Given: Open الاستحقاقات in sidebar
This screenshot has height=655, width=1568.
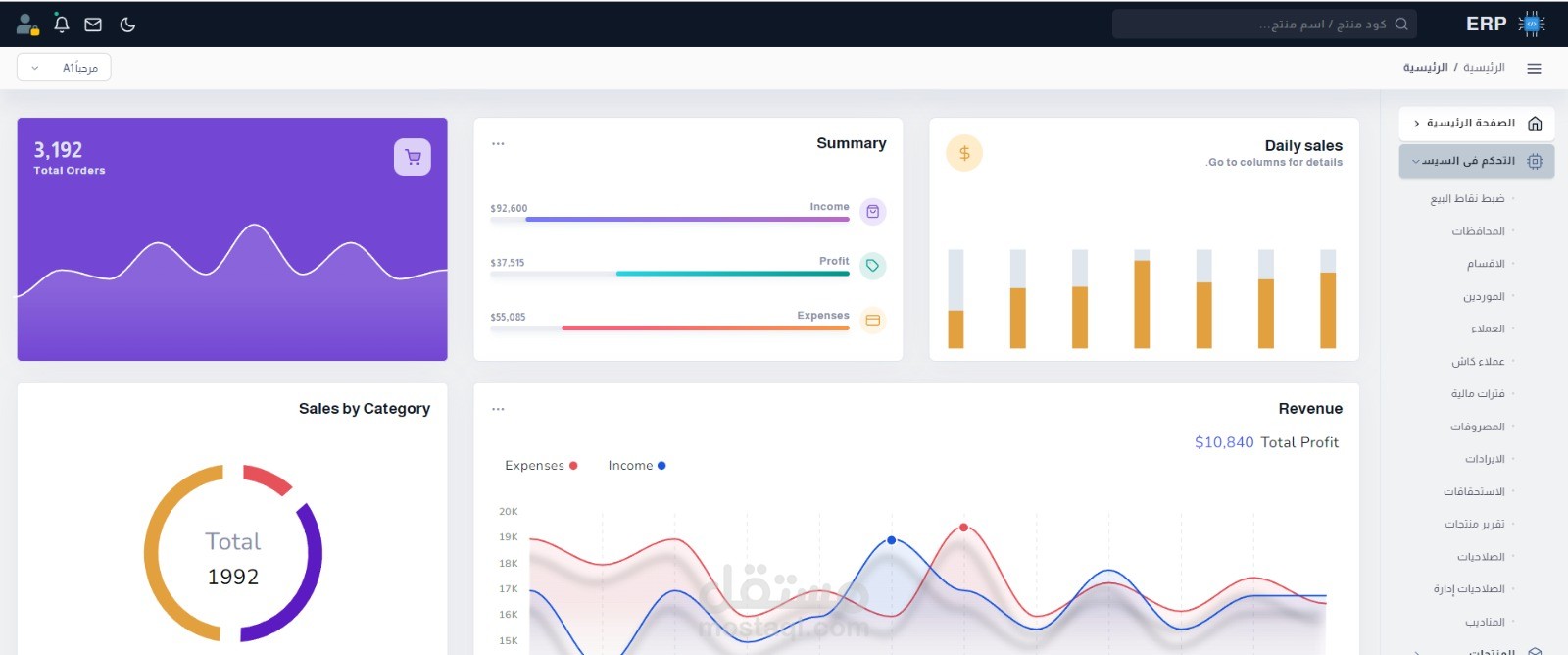Looking at the screenshot, I should pyautogui.click(x=1474, y=491).
